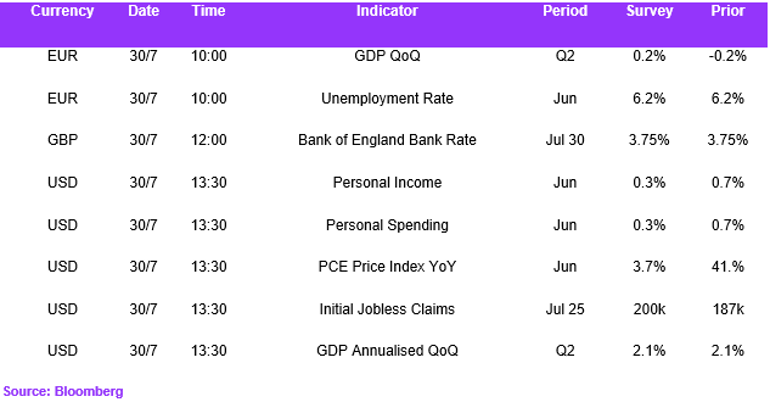Screen dimensions: 770x401
Task: Click the Unemployment Rate indicator
Action: pyautogui.click(x=387, y=98)
